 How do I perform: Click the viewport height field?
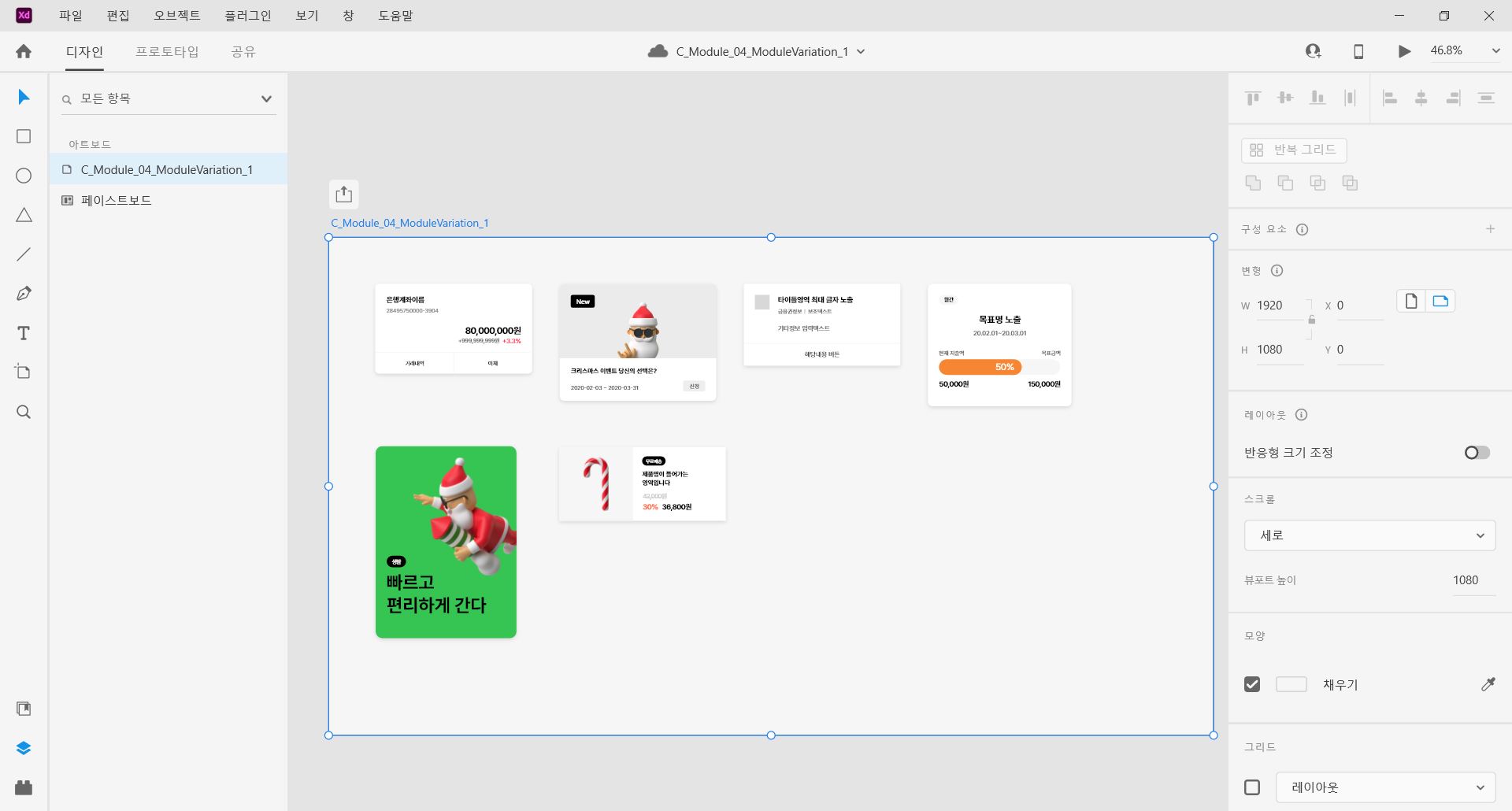[1473, 580]
